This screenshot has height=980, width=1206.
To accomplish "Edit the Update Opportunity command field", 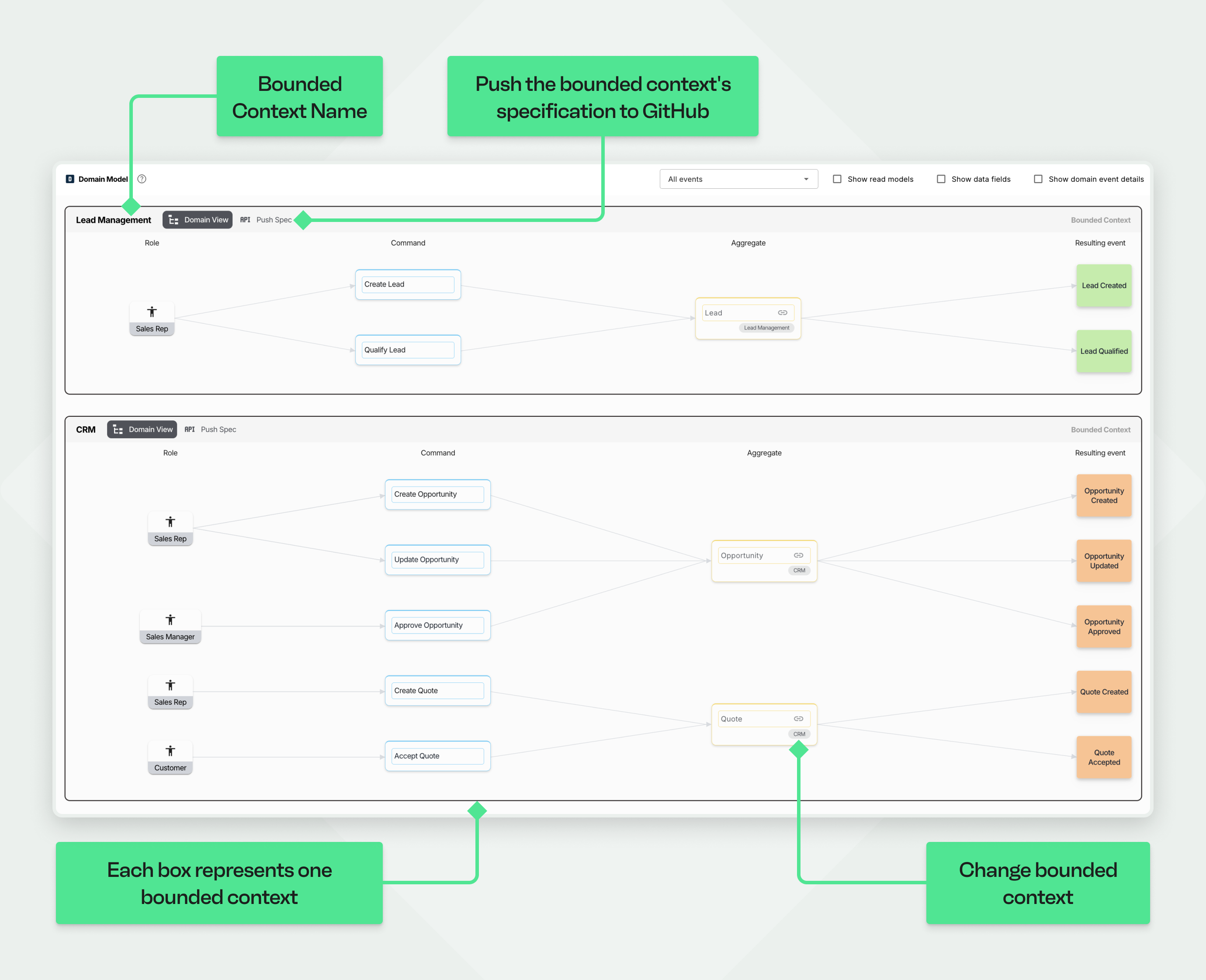I will pyautogui.click(x=437, y=560).
